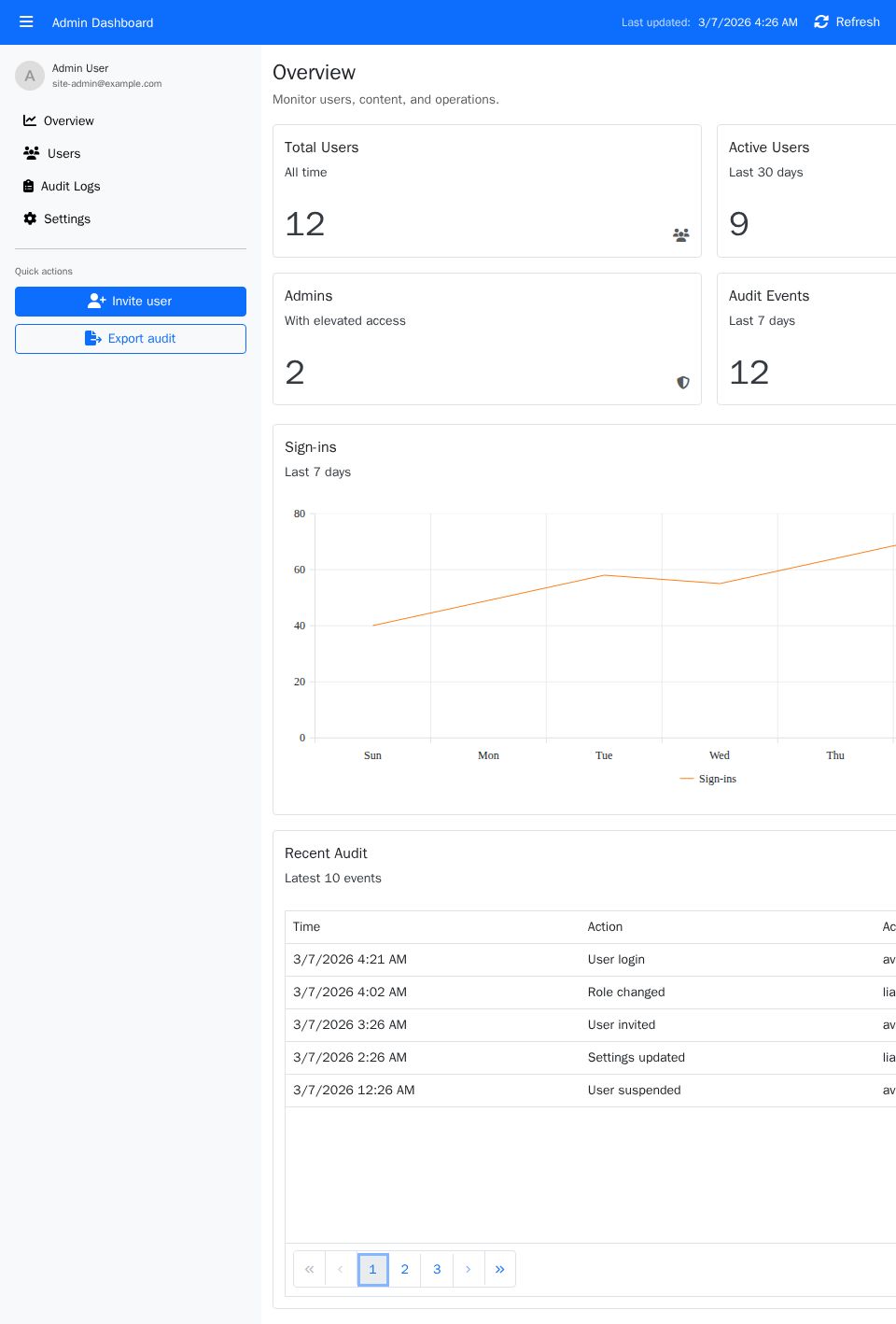Click the shield icon on Admins card
This screenshot has height=1324, width=896.
click(683, 383)
